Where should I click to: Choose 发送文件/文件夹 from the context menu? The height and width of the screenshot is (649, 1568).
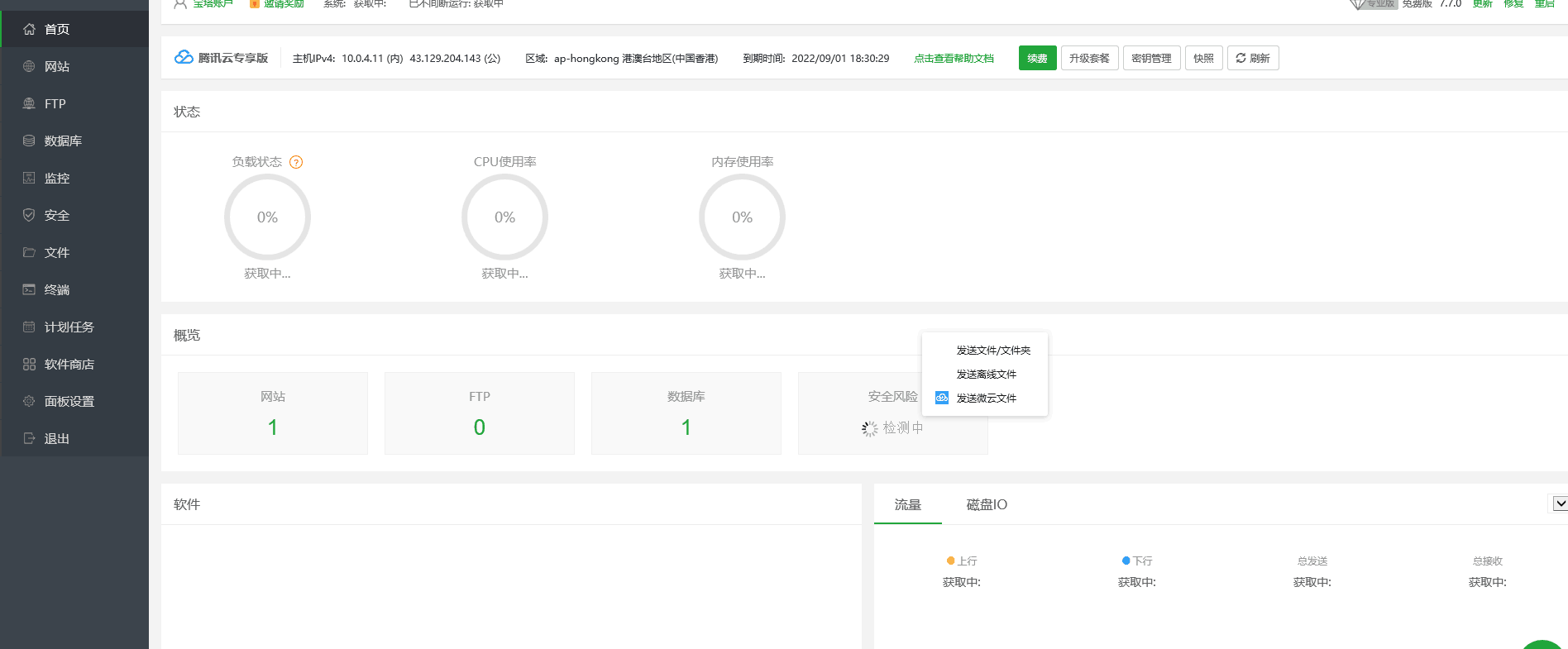click(x=993, y=351)
